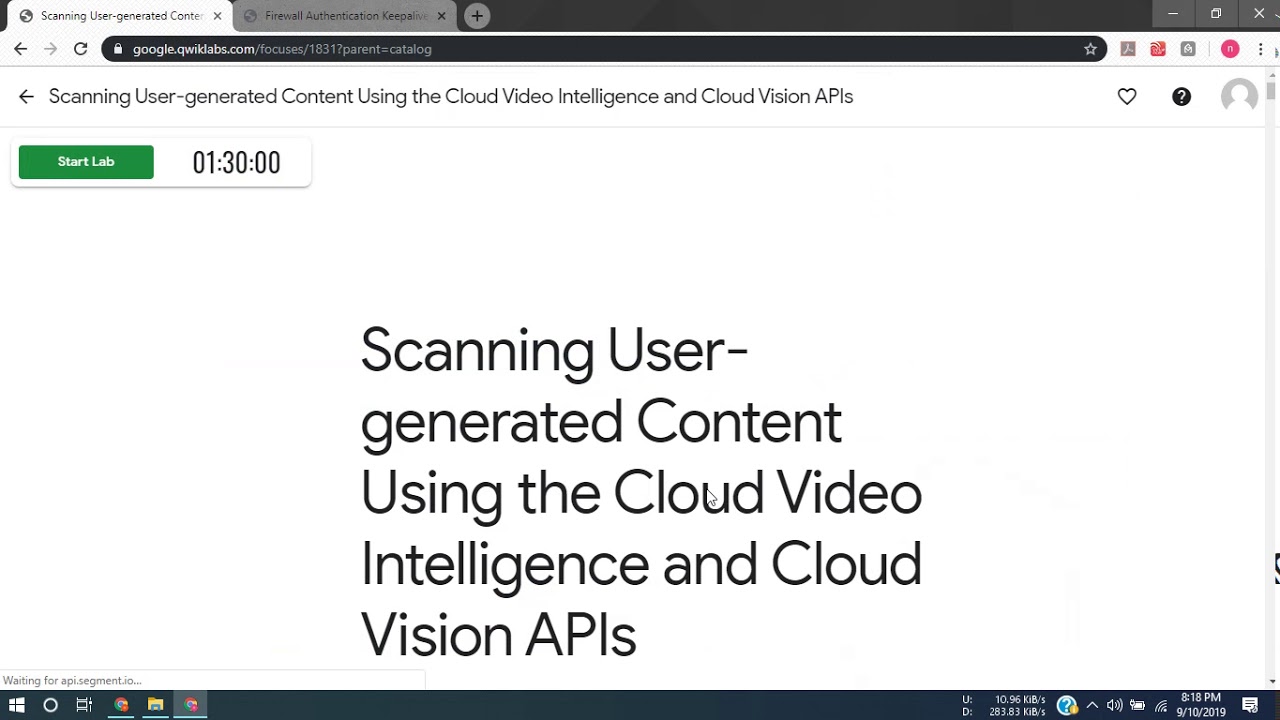Open the Chrome profile 'n' avatar

point(1230,48)
